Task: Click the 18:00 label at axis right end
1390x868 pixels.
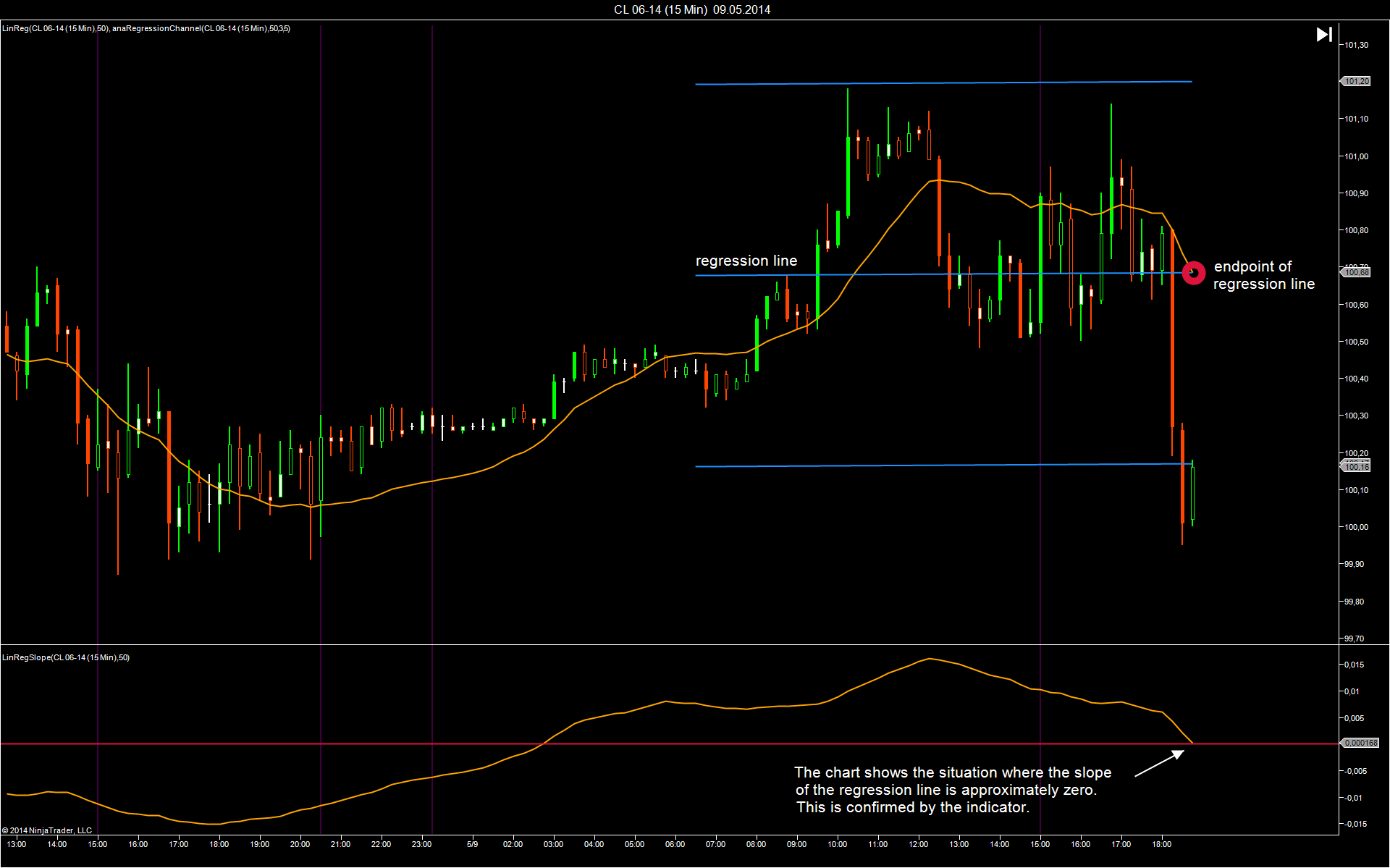Action: point(1161,844)
